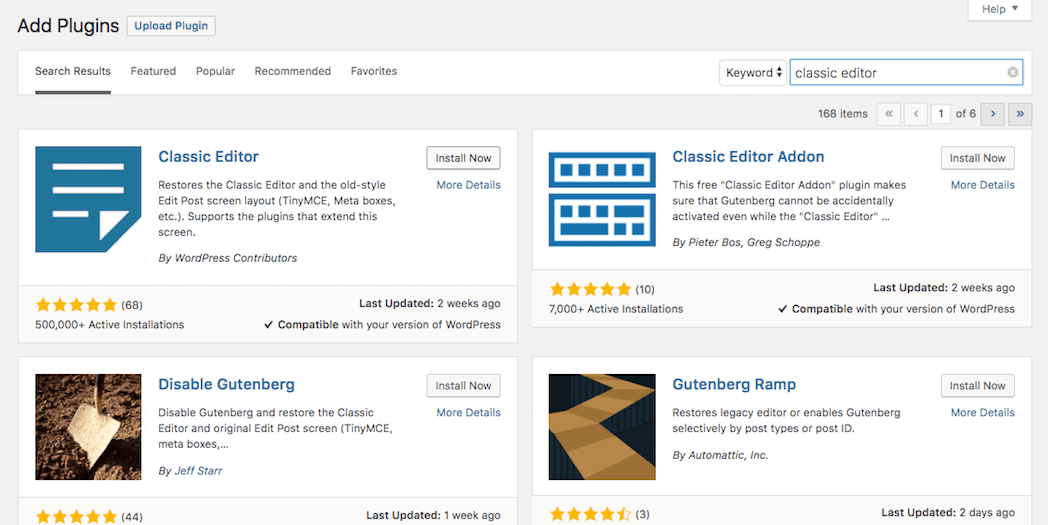Open the Favorites tab
This screenshot has height=525, width=1048.
374,71
